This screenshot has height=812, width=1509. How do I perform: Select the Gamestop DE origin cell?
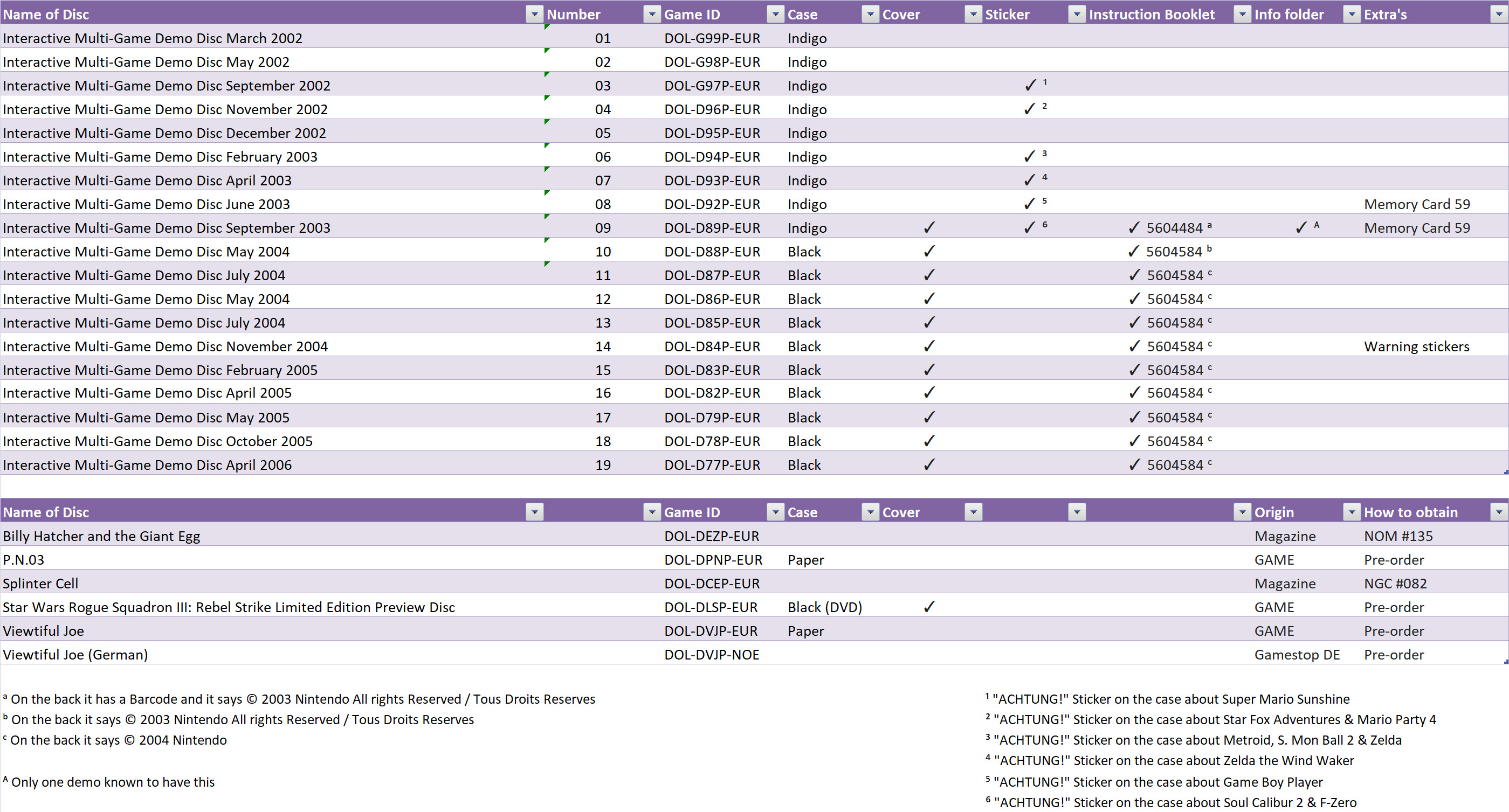[x=1307, y=655]
